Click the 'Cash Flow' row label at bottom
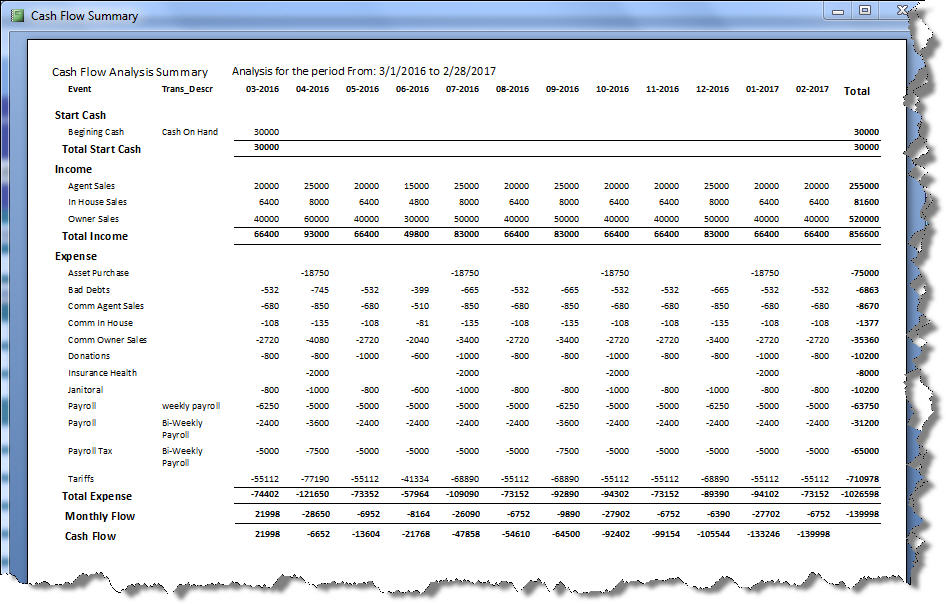Viewport: 946px width, 604px height. (90, 536)
